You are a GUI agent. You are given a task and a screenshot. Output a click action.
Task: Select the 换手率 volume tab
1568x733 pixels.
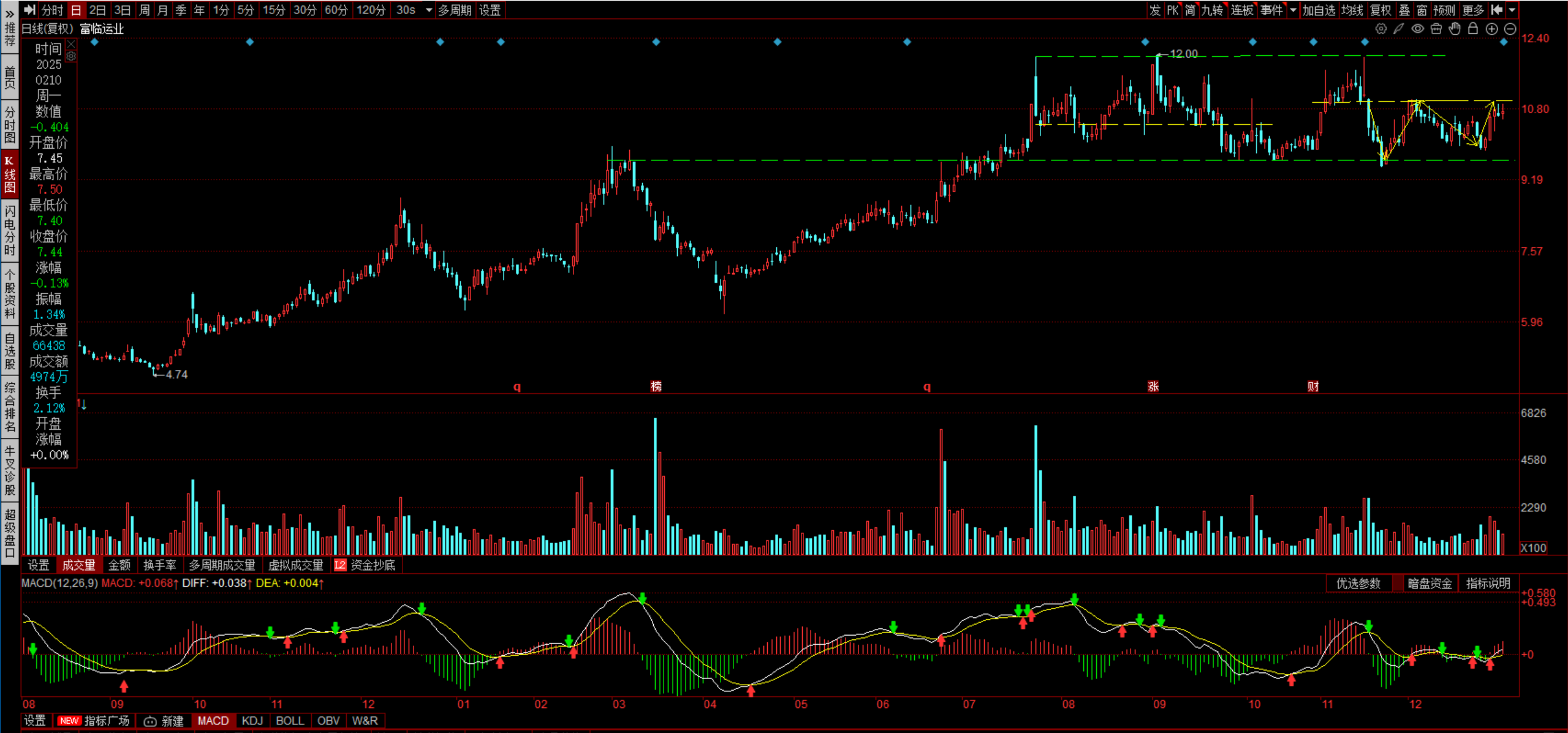pyautogui.click(x=159, y=565)
